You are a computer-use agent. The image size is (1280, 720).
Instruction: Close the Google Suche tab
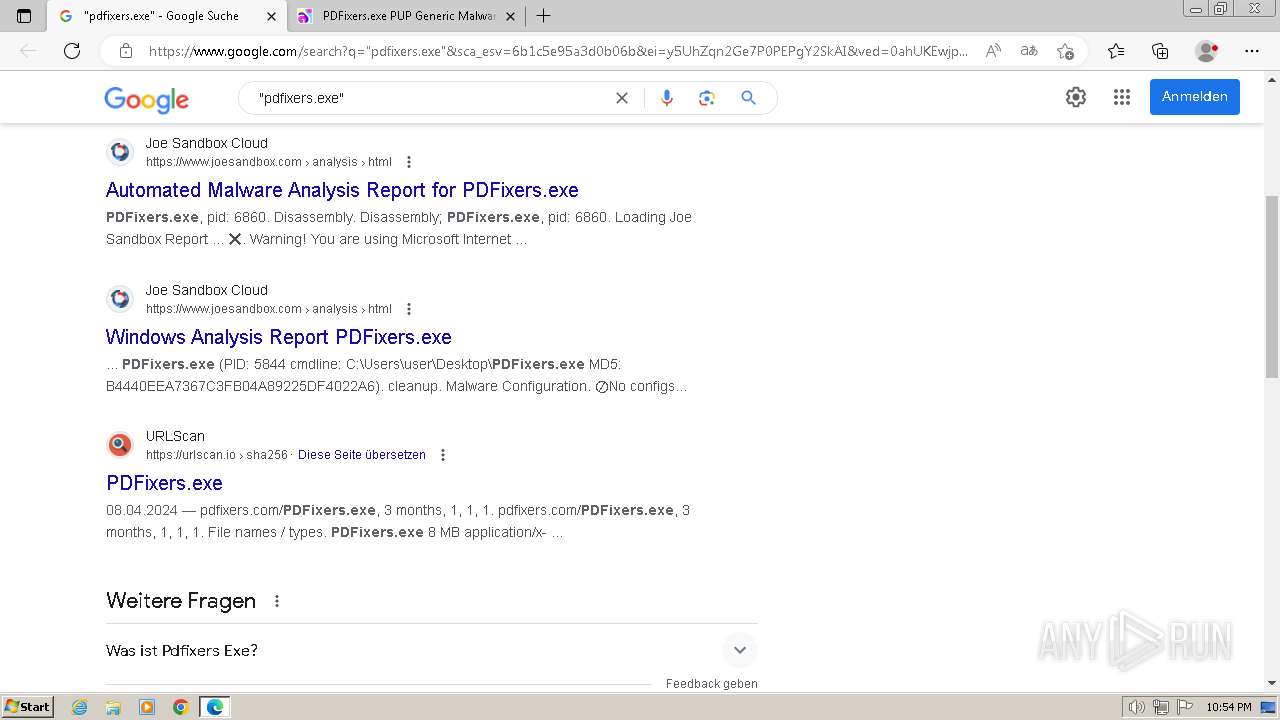pos(271,16)
